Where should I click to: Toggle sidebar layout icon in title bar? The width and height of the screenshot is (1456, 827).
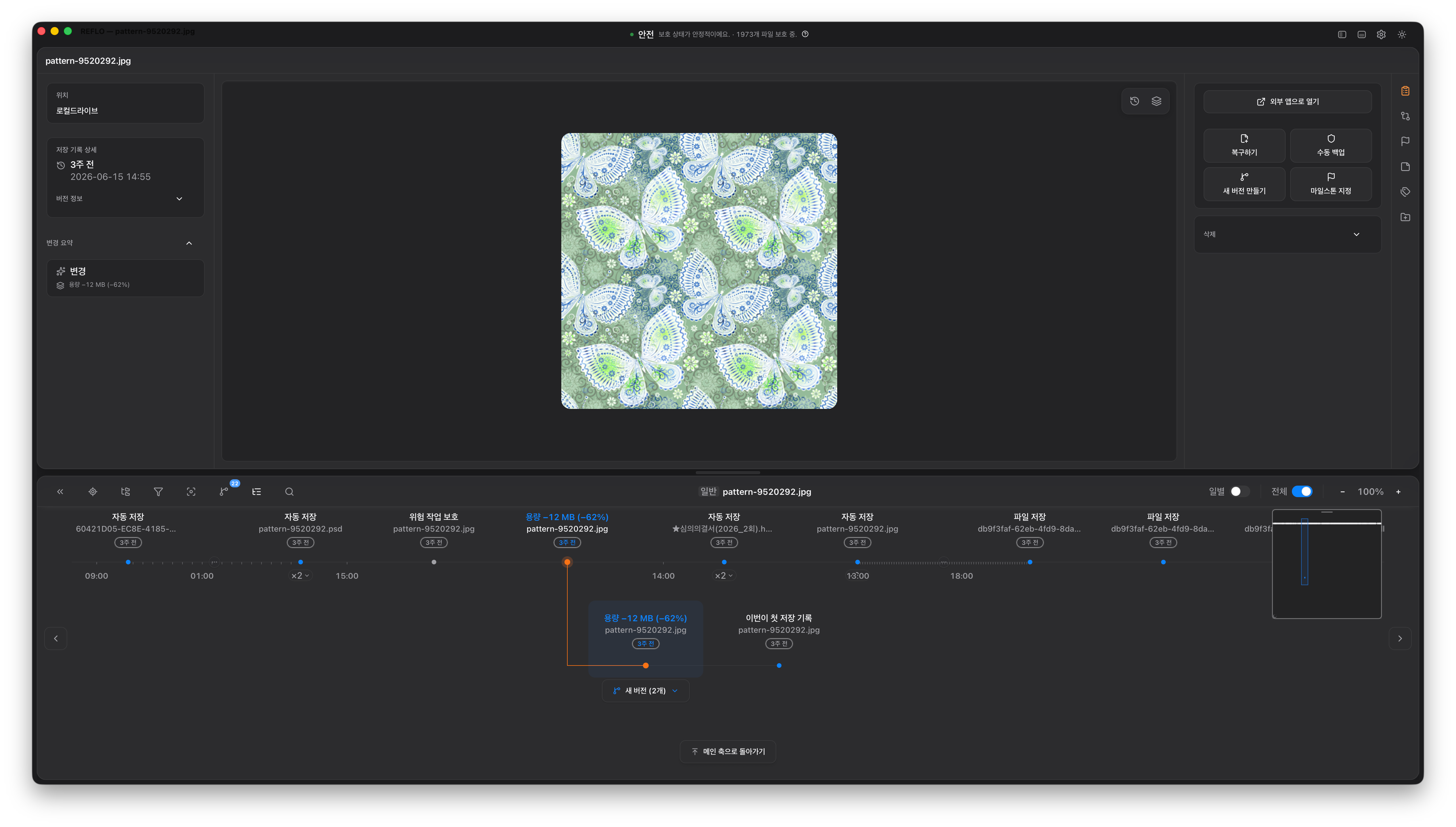[1342, 34]
